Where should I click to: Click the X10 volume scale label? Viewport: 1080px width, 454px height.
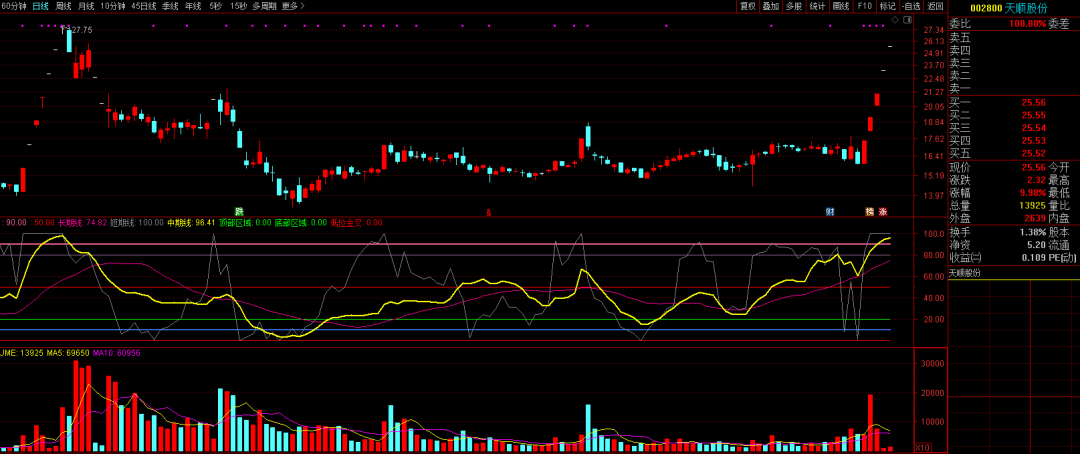click(925, 448)
